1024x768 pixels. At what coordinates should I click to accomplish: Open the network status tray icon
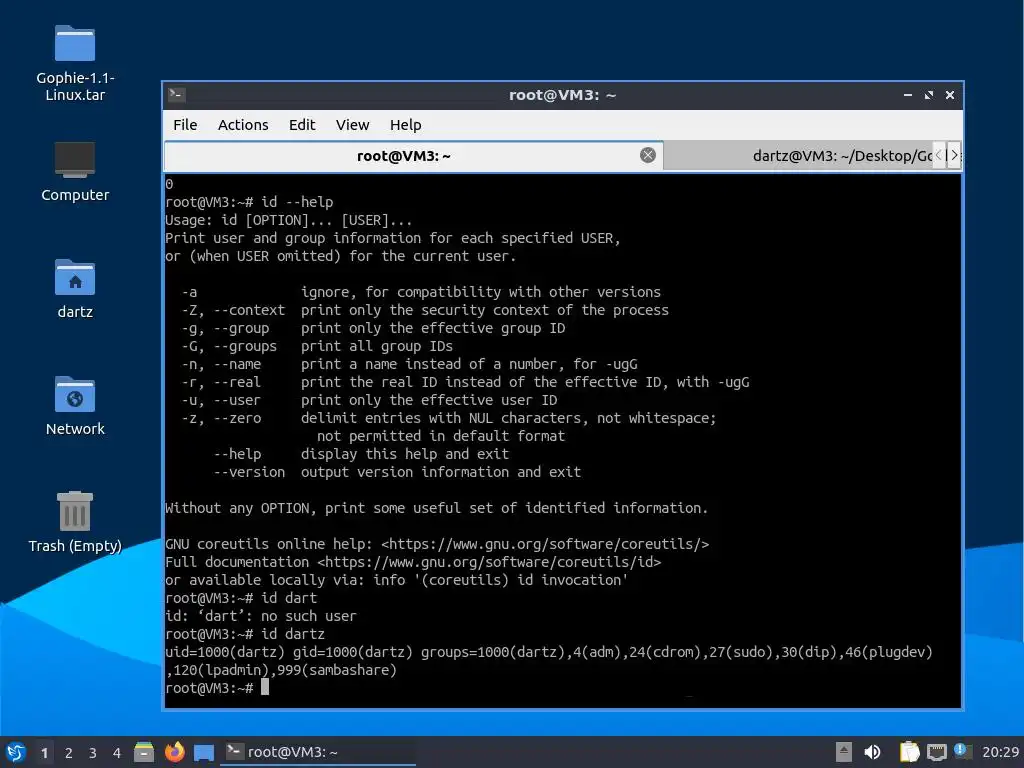pos(937,752)
